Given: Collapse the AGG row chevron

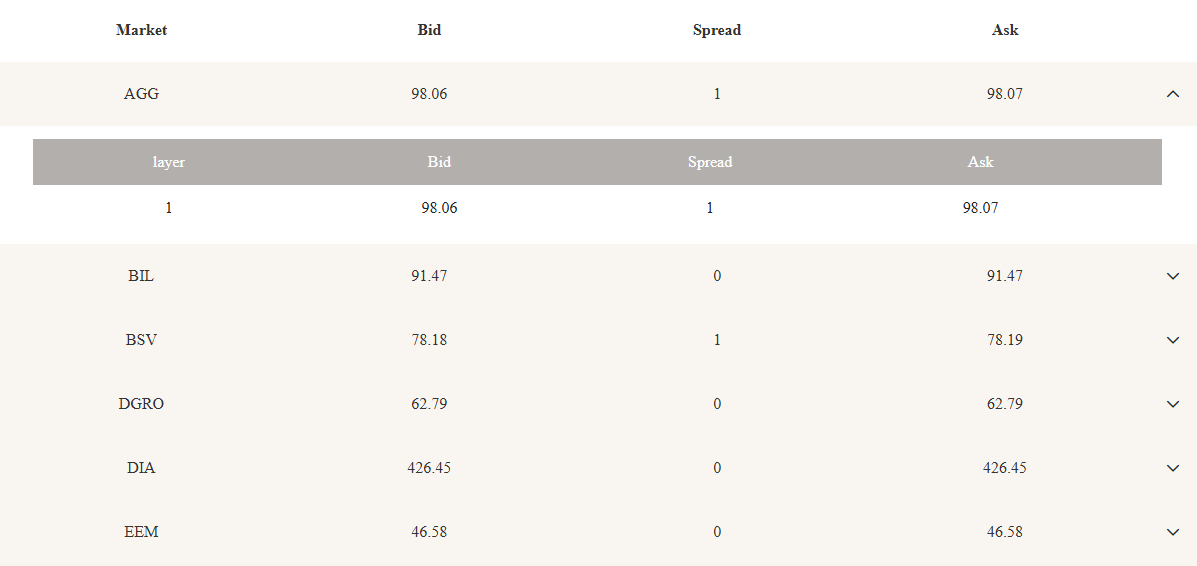Looking at the screenshot, I should [1173, 94].
